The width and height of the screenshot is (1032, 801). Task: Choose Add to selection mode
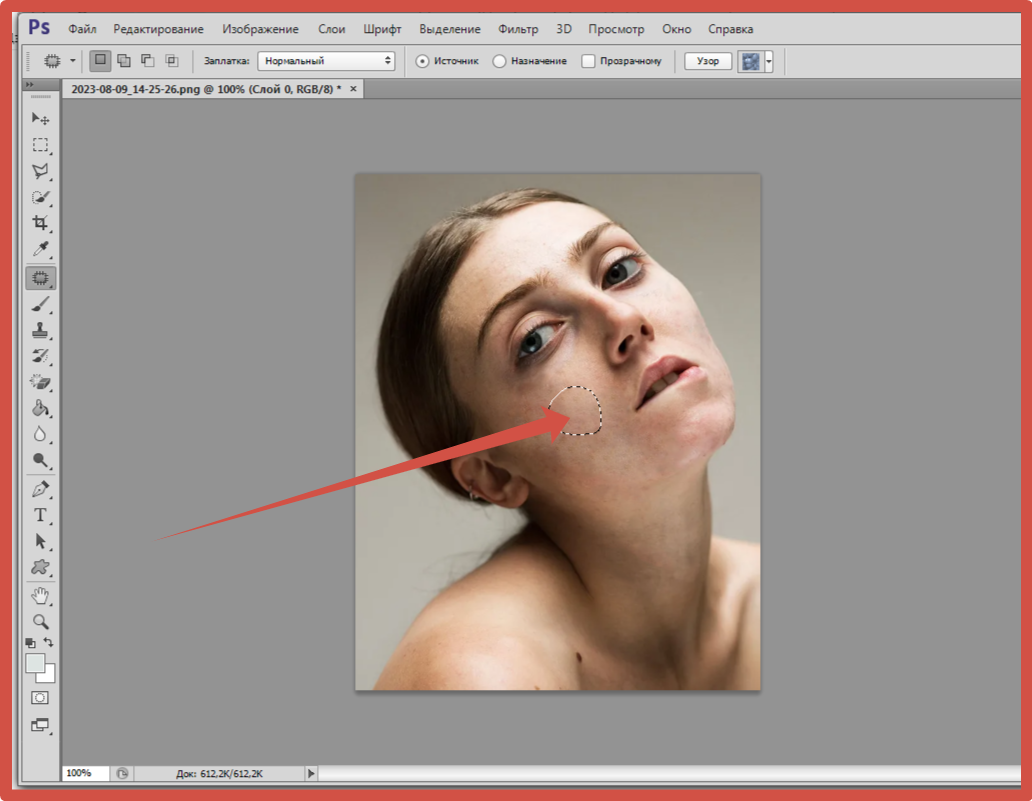pyautogui.click(x=124, y=61)
